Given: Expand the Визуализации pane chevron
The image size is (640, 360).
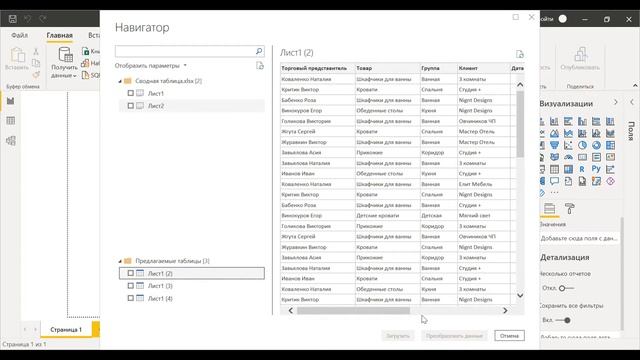Looking at the screenshot, I should click(616, 102).
